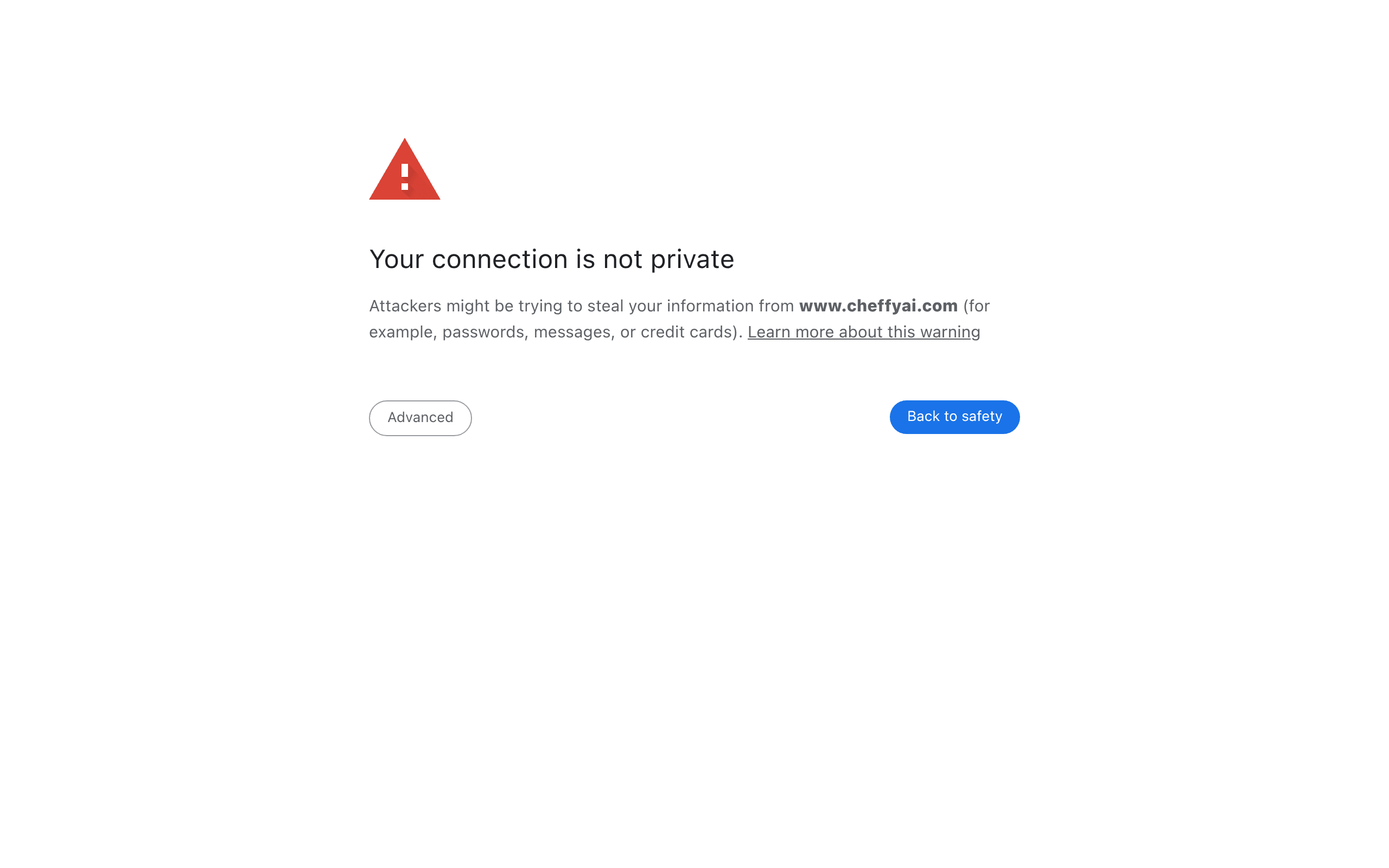
Task: Click the word connection in the heading
Action: 499,259
